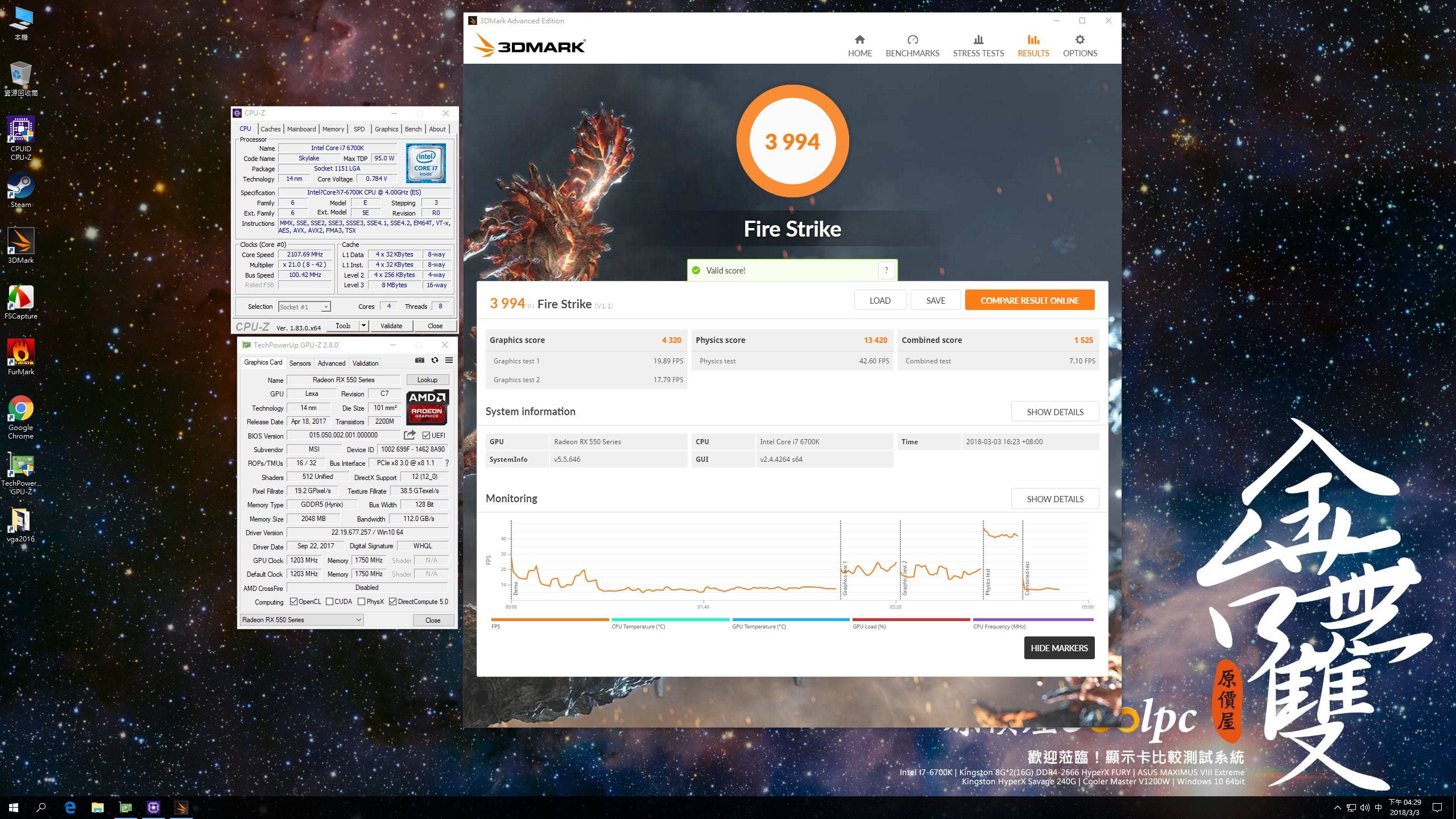Click the Physics test marker on monitoring chart
The height and width of the screenshot is (819, 1456).
[987, 581]
